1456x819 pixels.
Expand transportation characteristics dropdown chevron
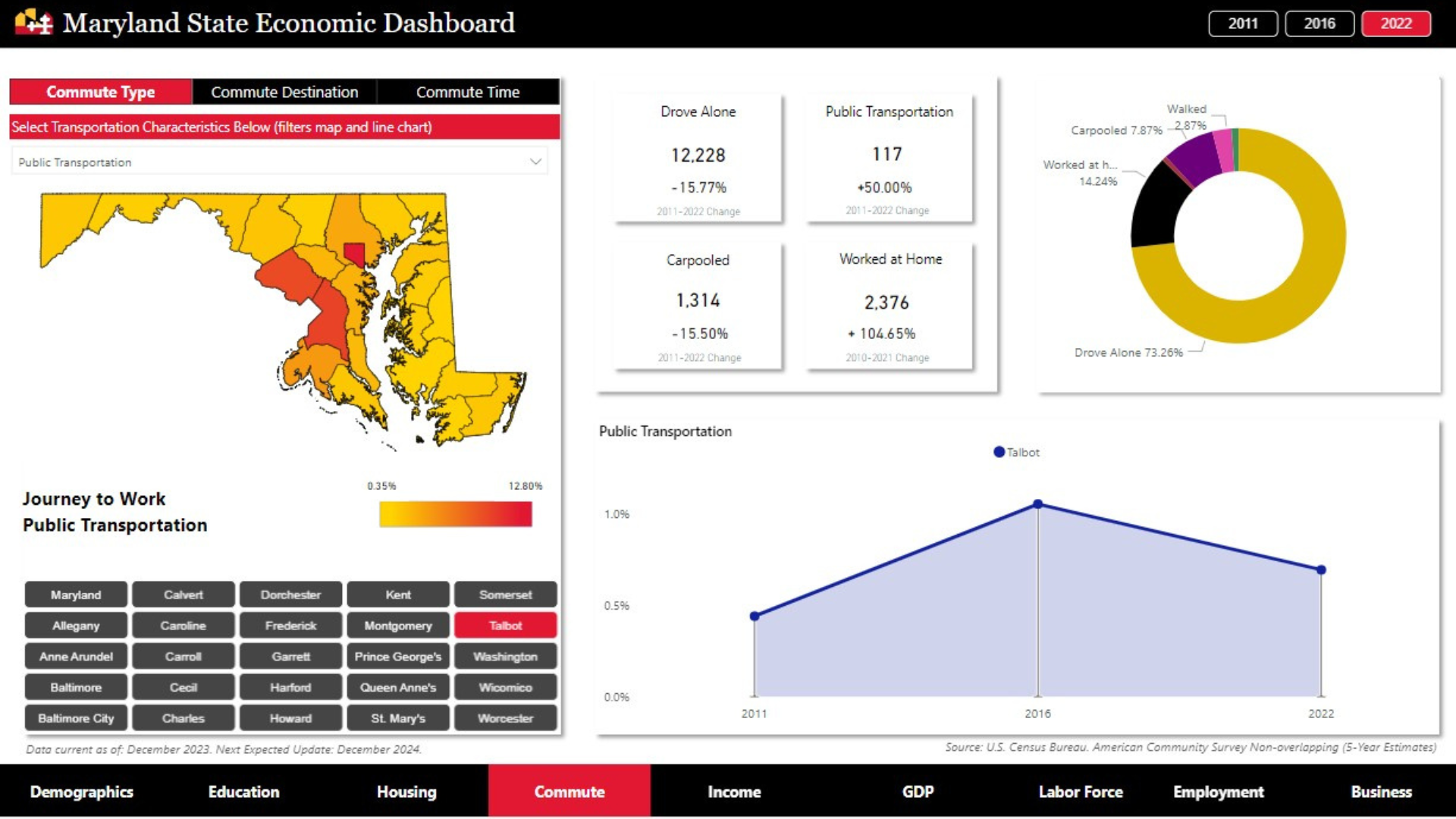tap(535, 162)
